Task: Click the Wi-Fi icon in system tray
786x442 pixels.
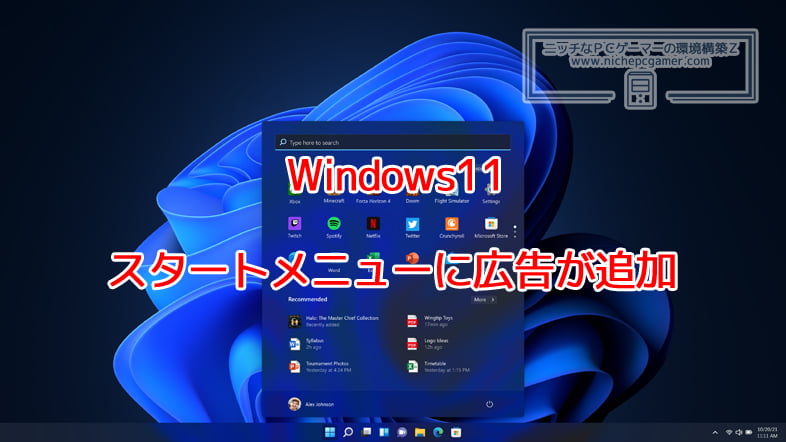Action: pyautogui.click(x=729, y=432)
